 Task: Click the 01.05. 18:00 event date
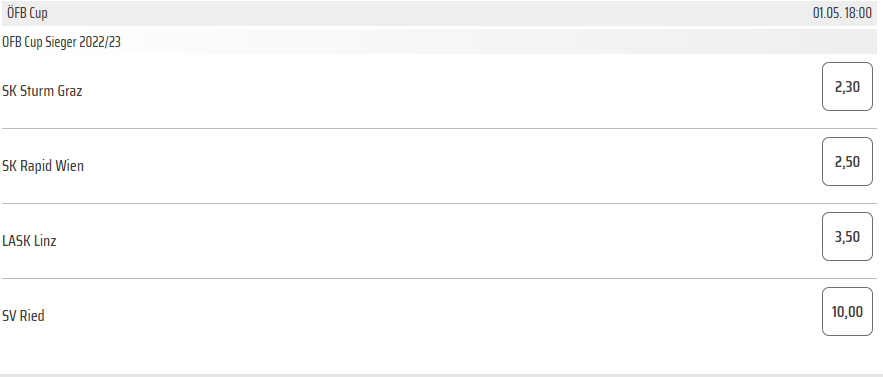[842, 13]
